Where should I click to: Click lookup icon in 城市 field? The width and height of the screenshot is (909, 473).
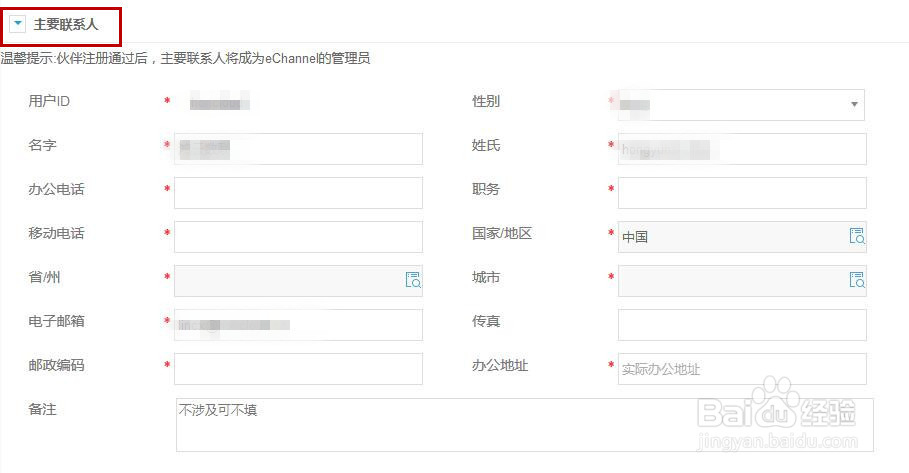coord(857,280)
